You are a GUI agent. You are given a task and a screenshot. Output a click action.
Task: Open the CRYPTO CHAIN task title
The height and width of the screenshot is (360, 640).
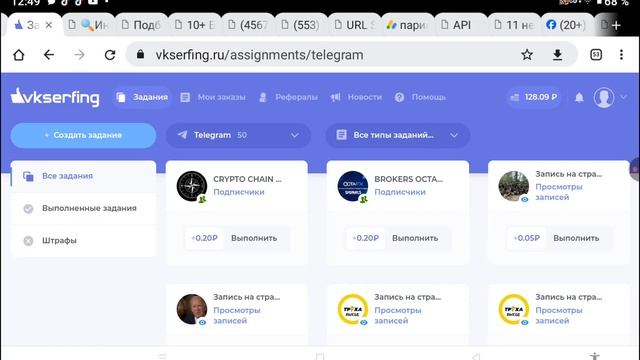[247, 179]
